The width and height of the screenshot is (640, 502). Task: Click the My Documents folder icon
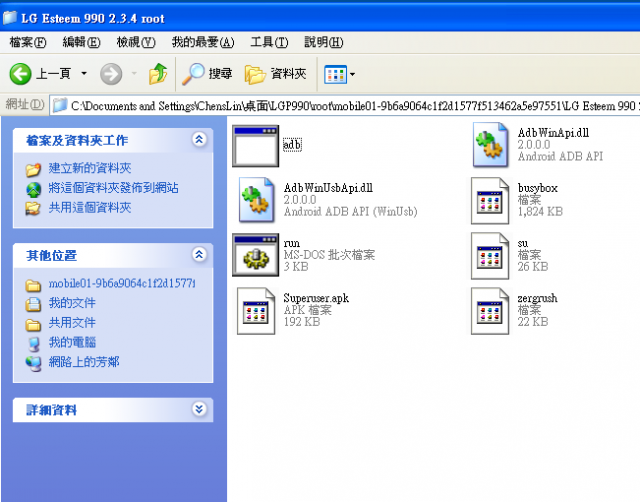(33, 304)
